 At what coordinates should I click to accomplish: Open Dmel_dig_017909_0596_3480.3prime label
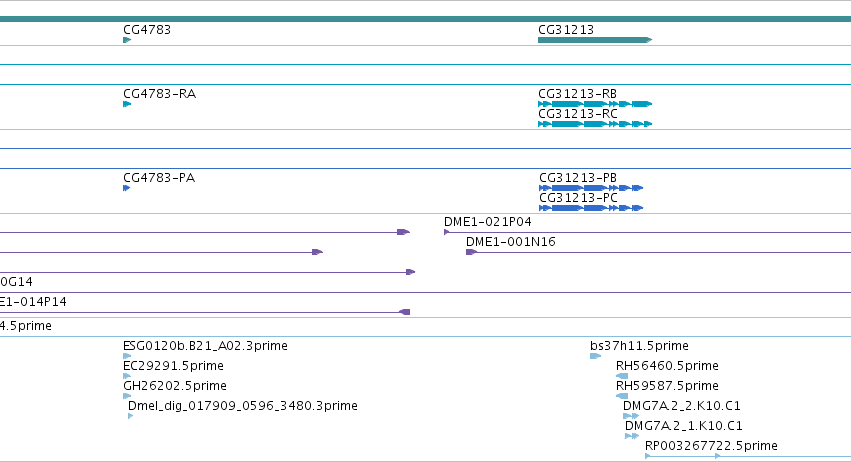pos(243,406)
